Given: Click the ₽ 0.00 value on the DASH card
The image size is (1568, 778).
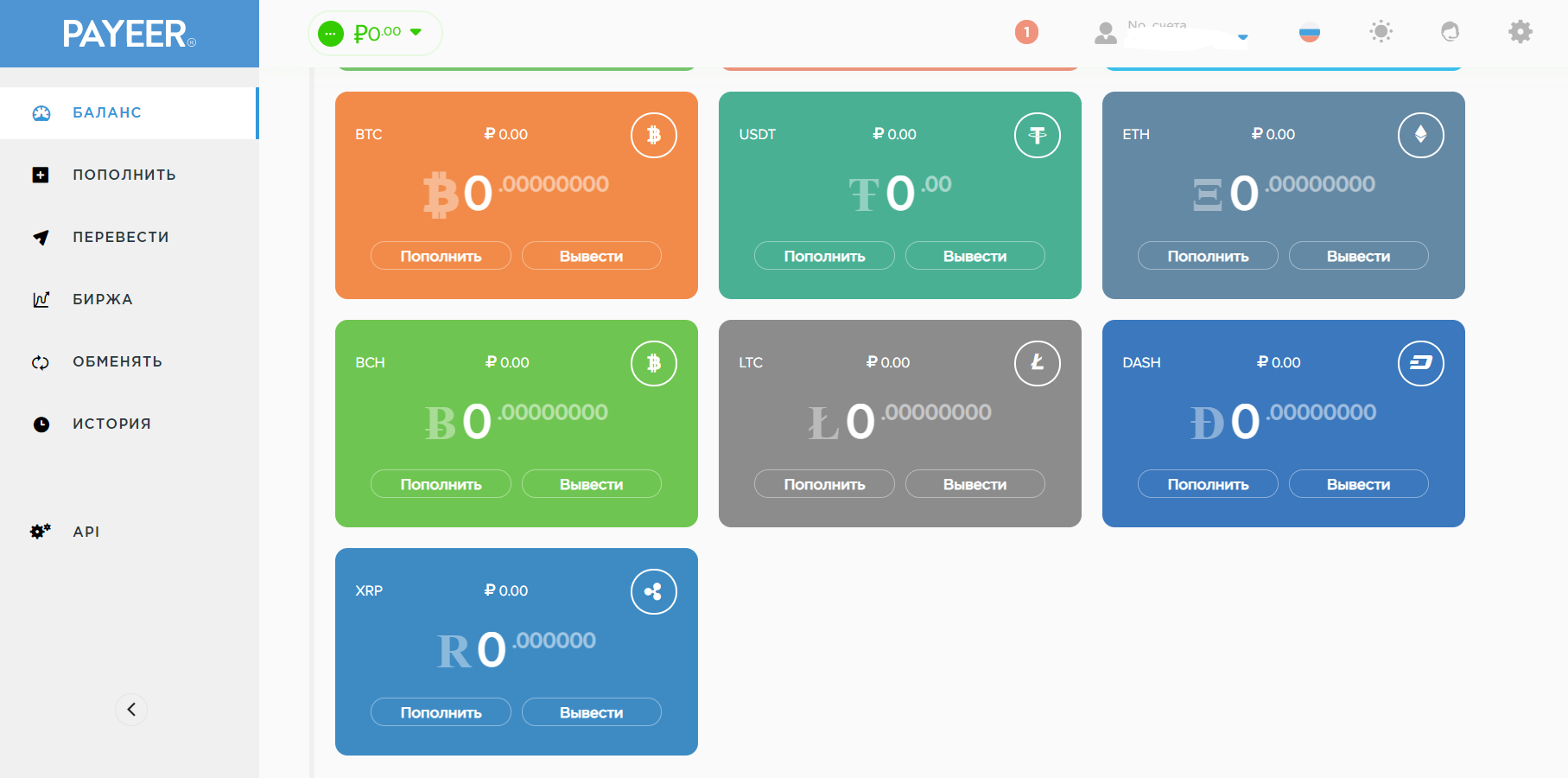Looking at the screenshot, I should (x=1279, y=362).
